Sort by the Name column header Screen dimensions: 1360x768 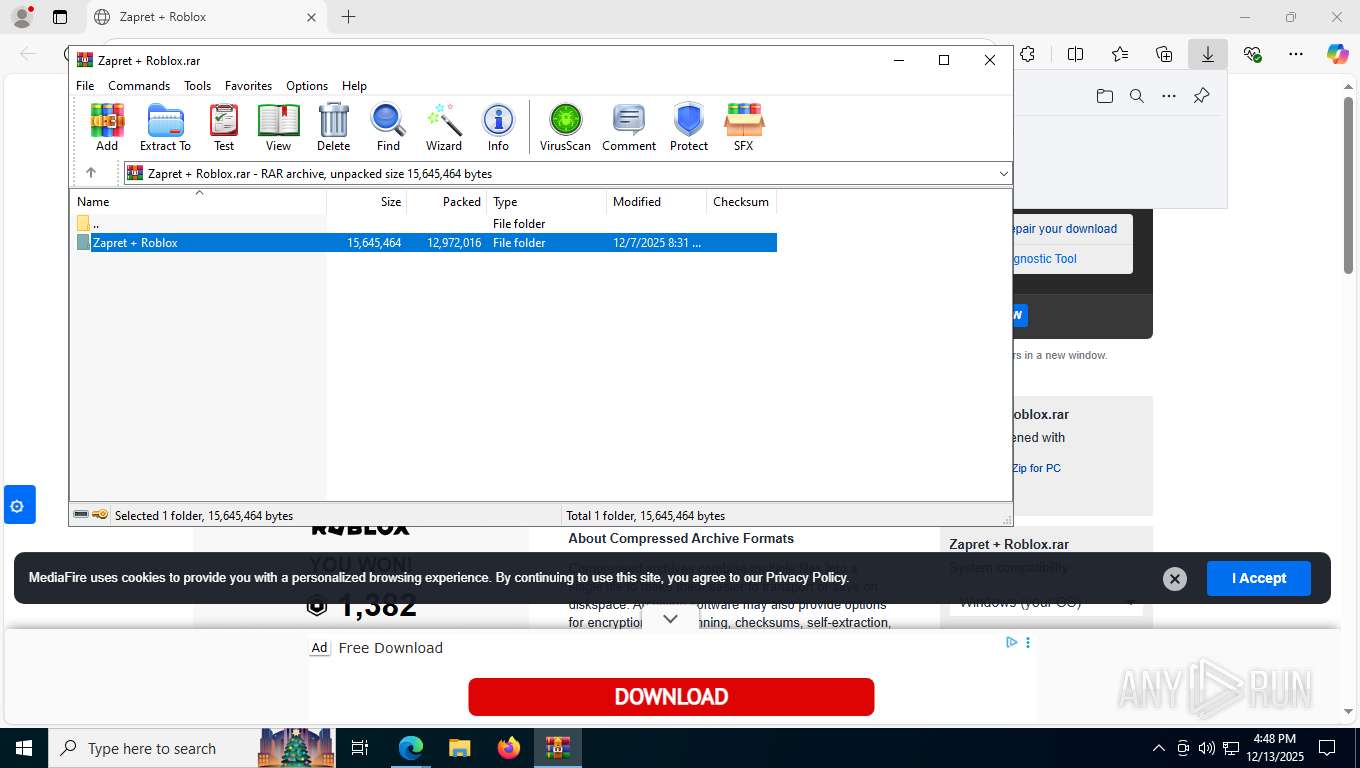(x=199, y=201)
